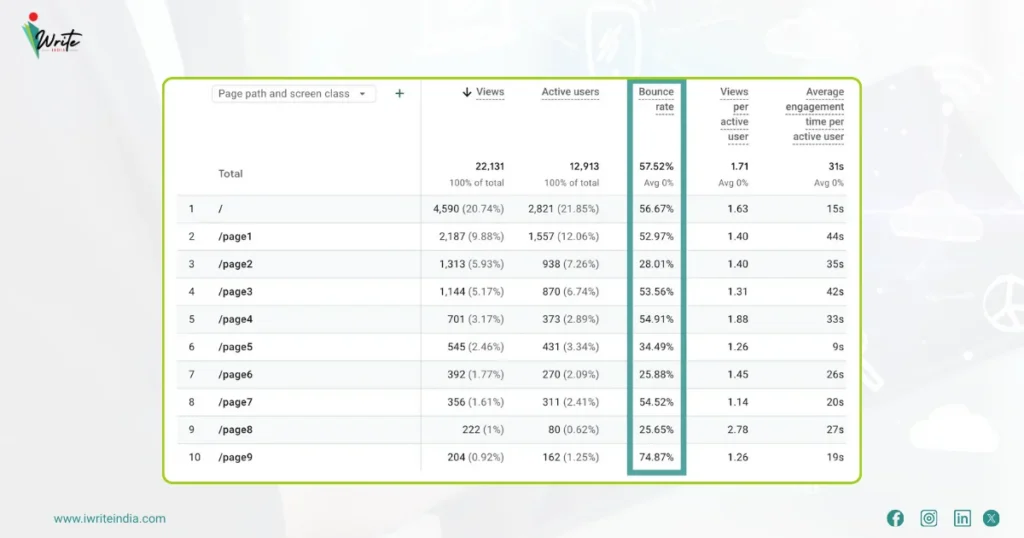Click the 1,557 (12.06%) active users cell

coord(564,236)
